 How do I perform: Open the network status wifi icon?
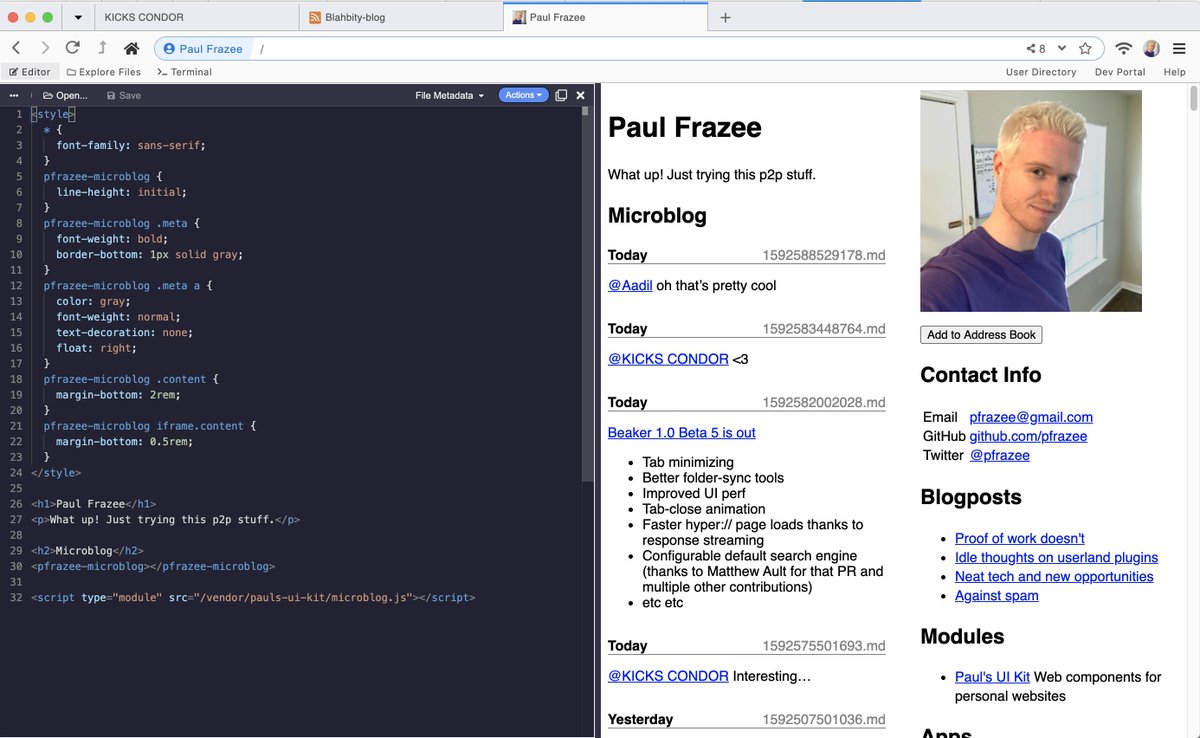pos(1124,48)
